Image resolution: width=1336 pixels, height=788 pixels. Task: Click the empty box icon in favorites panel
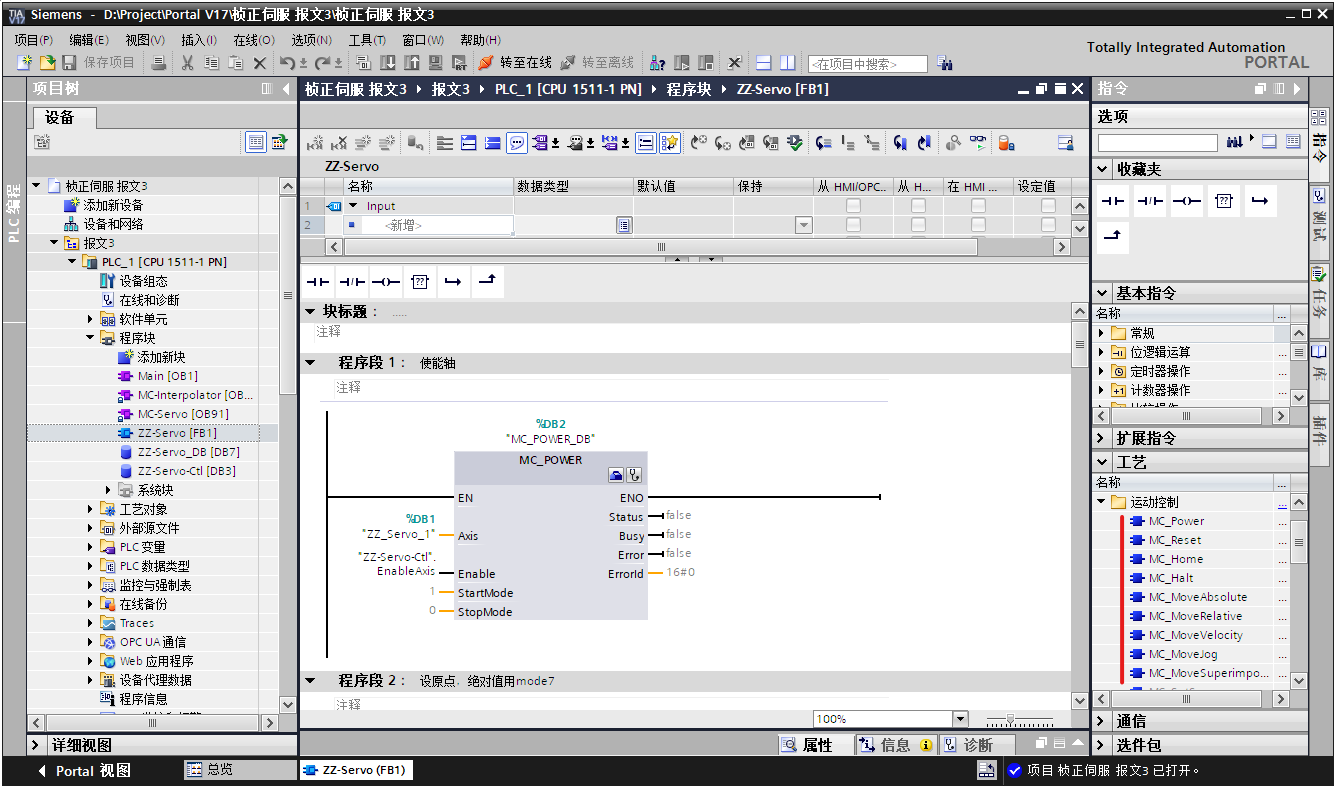click(x=1223, y=201)
